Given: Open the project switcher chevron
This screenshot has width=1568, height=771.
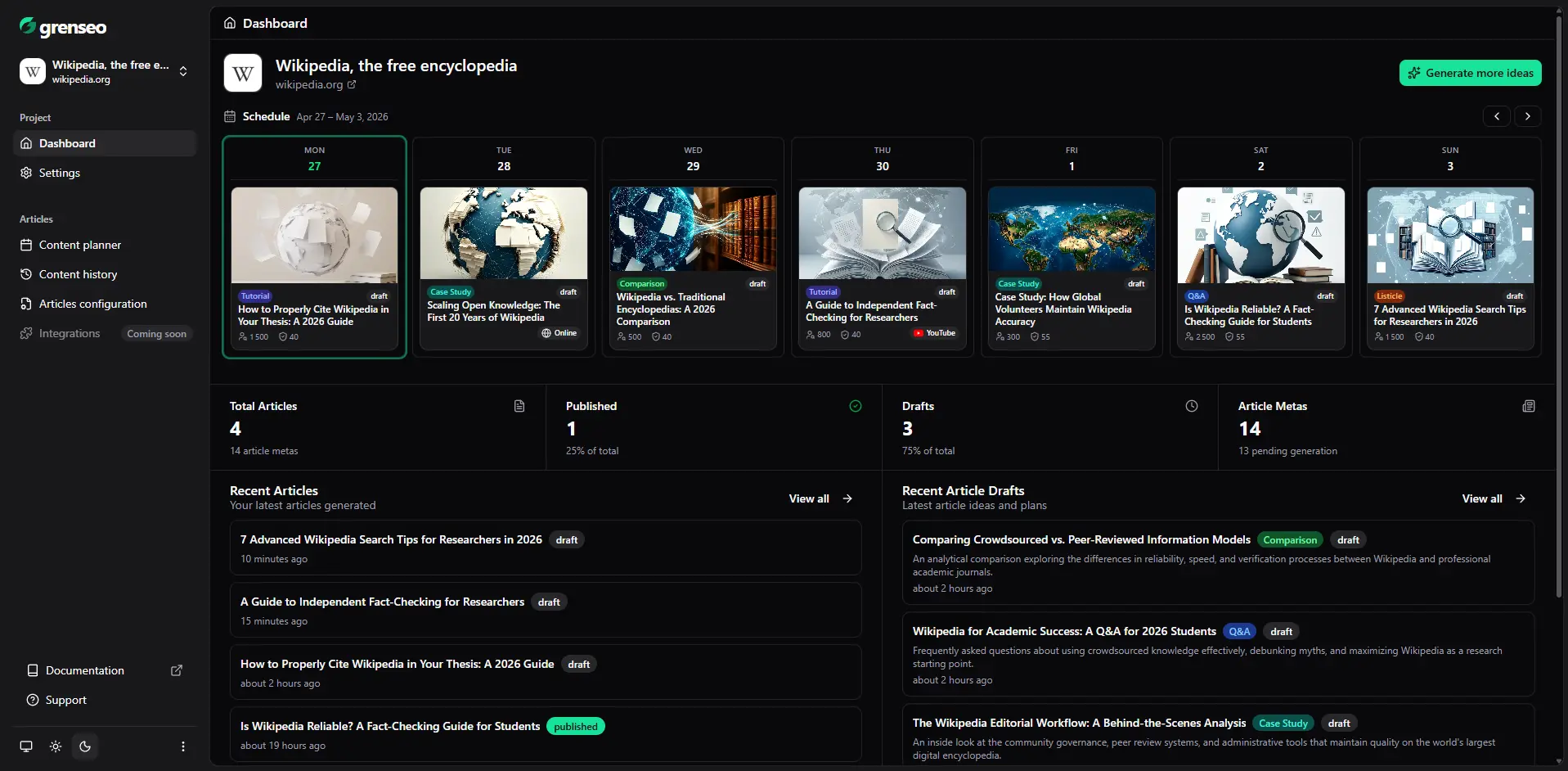Looking at the screenshot, I should click(x=183, y=71).
